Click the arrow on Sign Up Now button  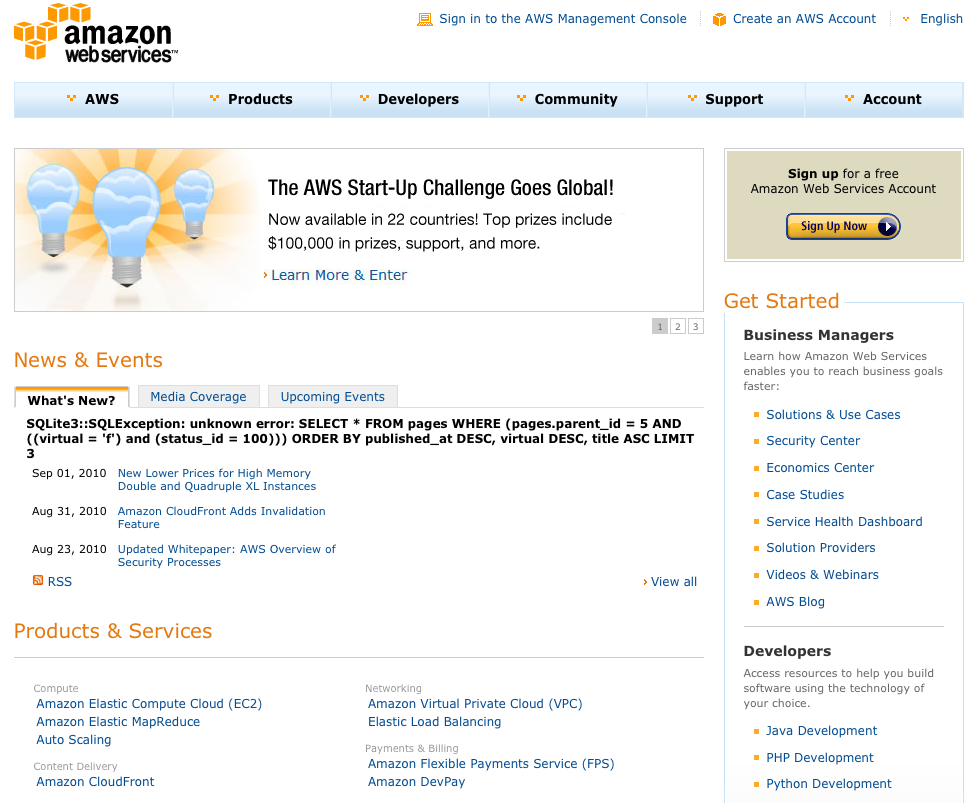coord(887,226)
